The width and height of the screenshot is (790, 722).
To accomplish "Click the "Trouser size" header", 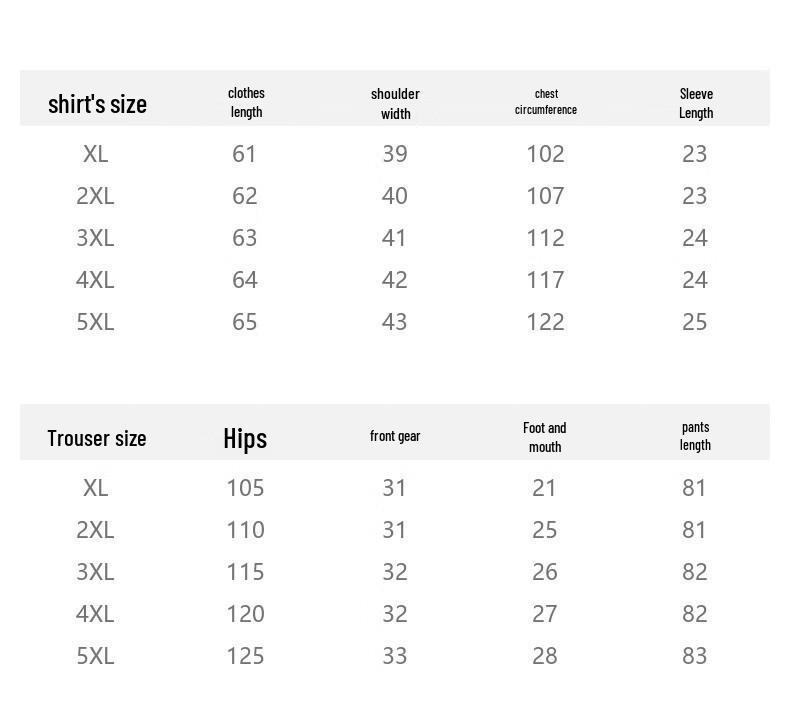I will [x=97, y=438].
